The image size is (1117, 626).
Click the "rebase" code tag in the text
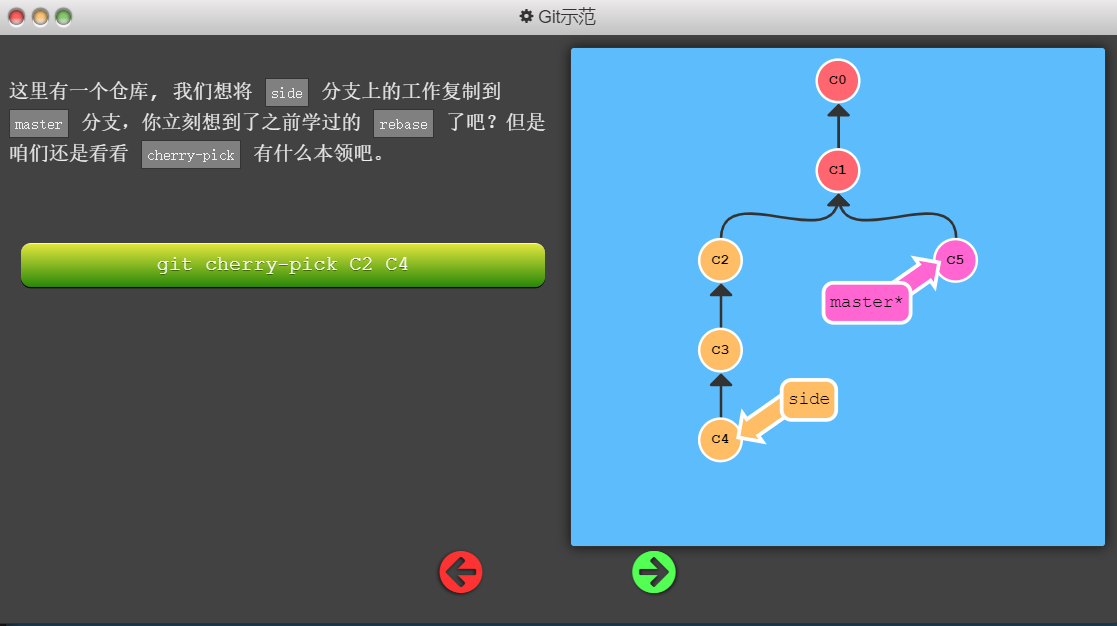pos(403,124)
